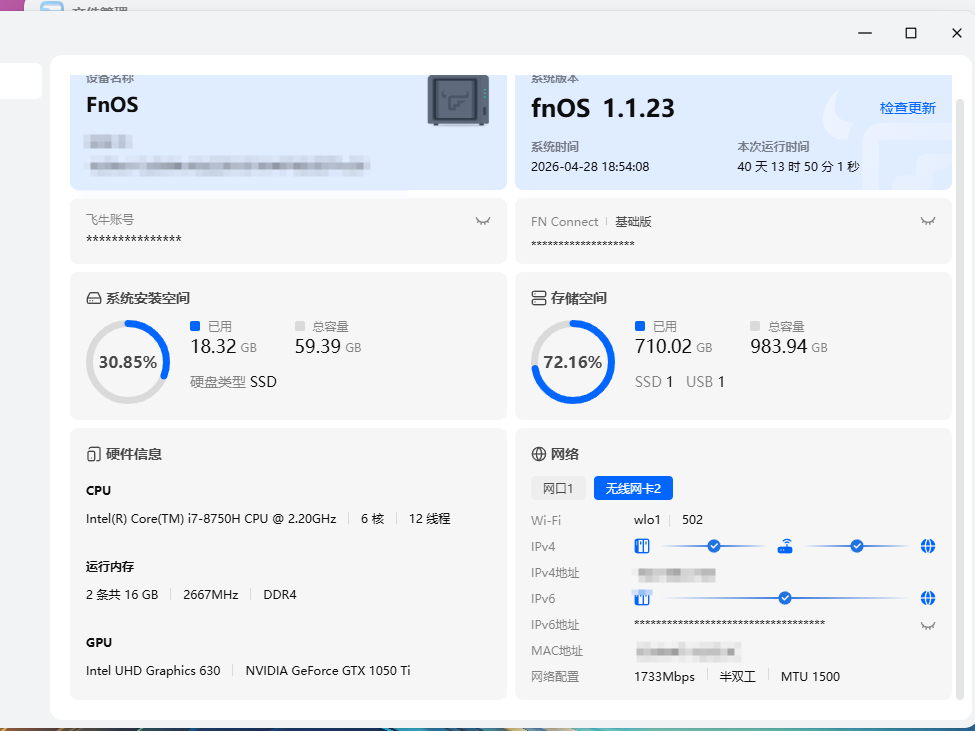Click the hardware info icon beside 硬件信息
Viewport: 975px width, 731px height.
[93, 454]
